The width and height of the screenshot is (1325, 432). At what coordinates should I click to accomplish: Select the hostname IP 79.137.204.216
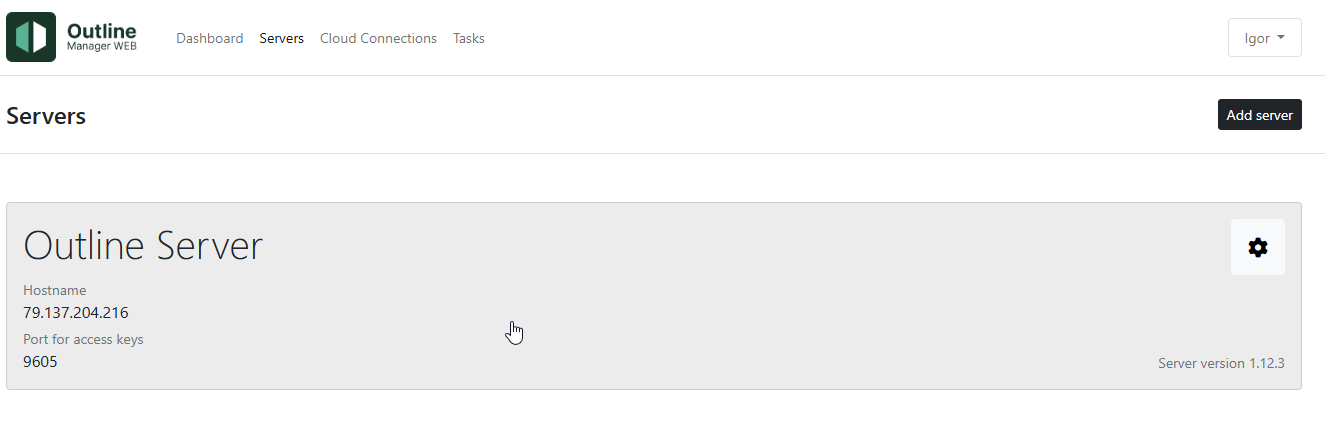point(76,312)
